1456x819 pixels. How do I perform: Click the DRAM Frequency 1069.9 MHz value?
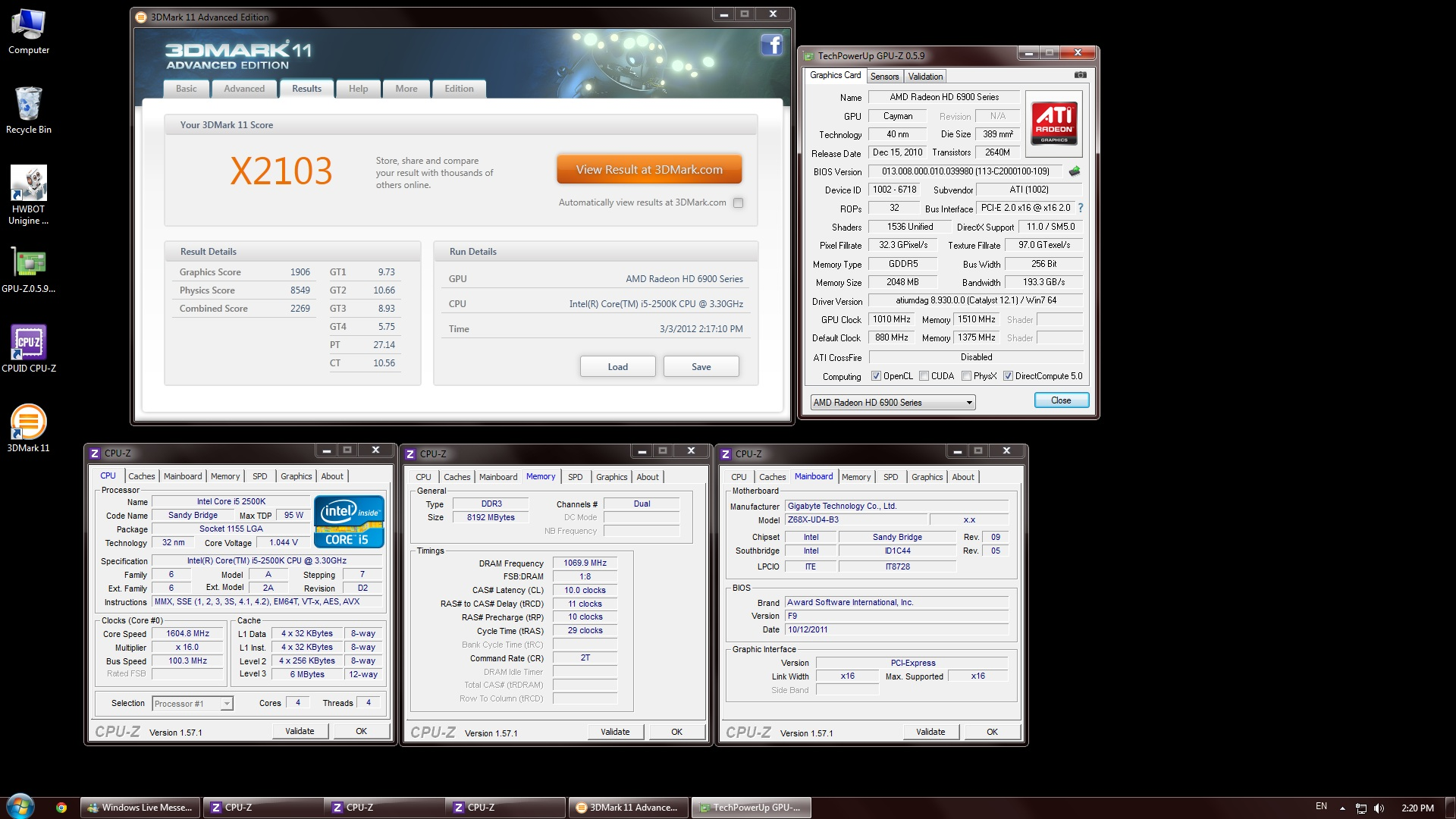[x=585, y=563]
